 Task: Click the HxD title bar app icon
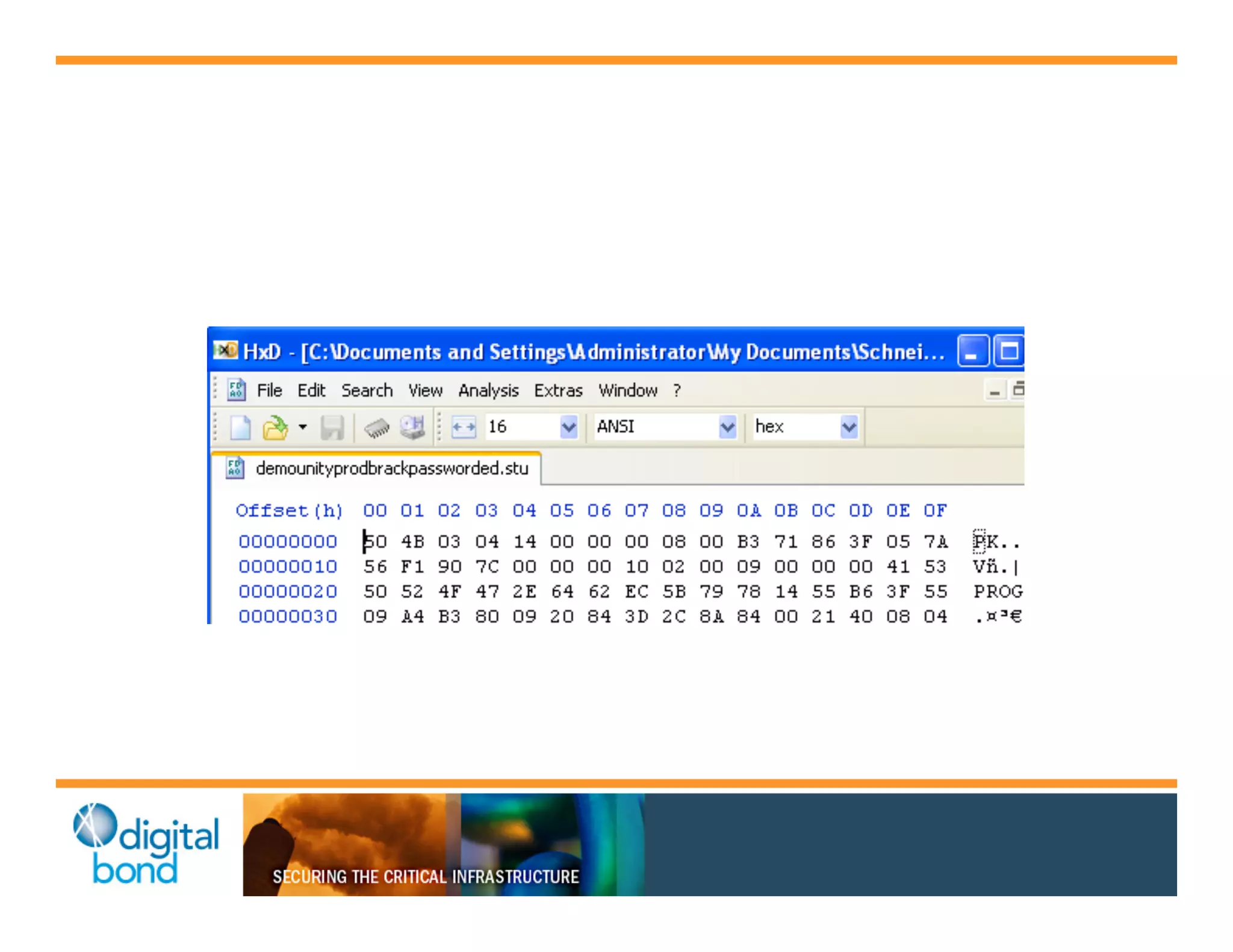pyautogui.click(x=226, y=350)
